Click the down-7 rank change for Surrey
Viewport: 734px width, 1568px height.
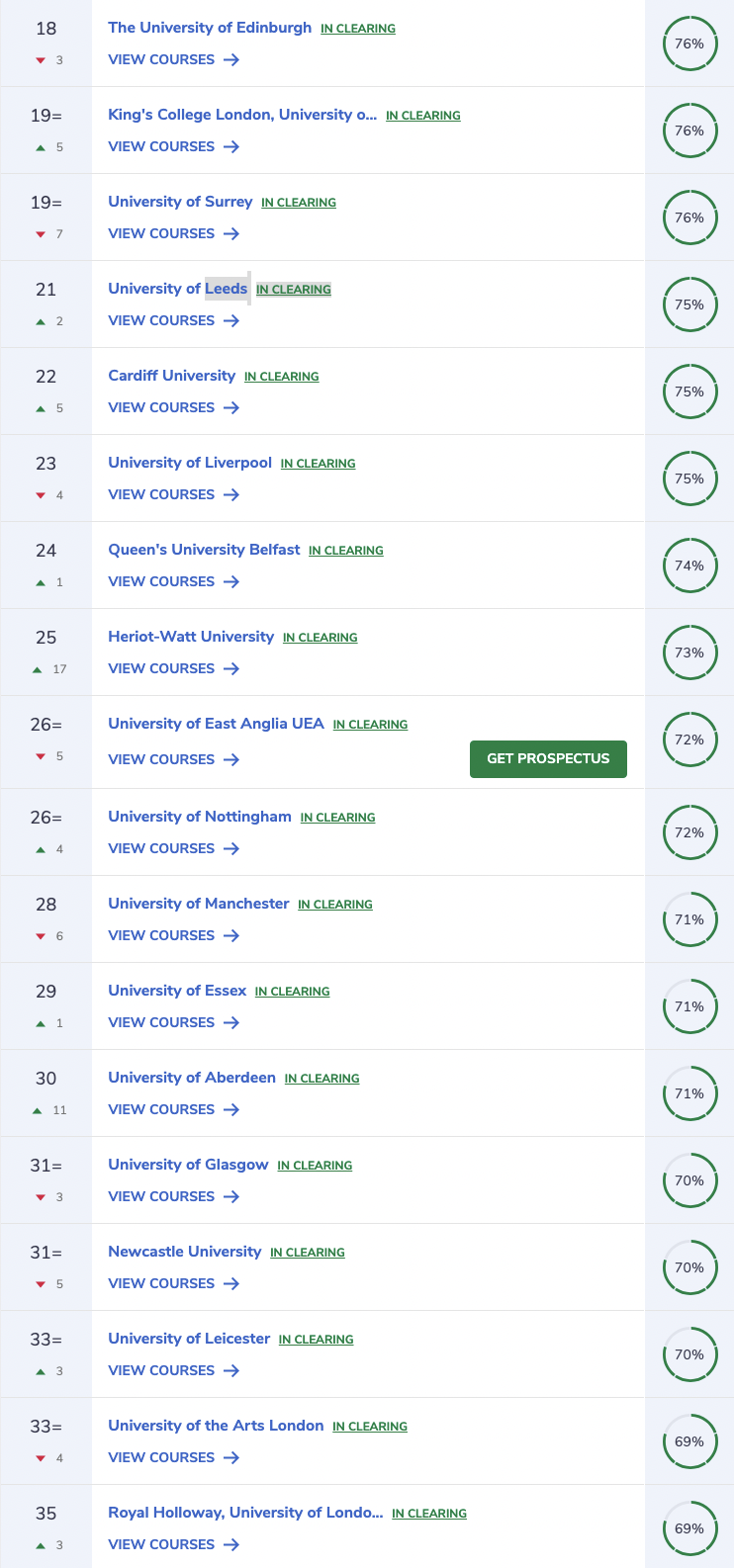point(49,234)
